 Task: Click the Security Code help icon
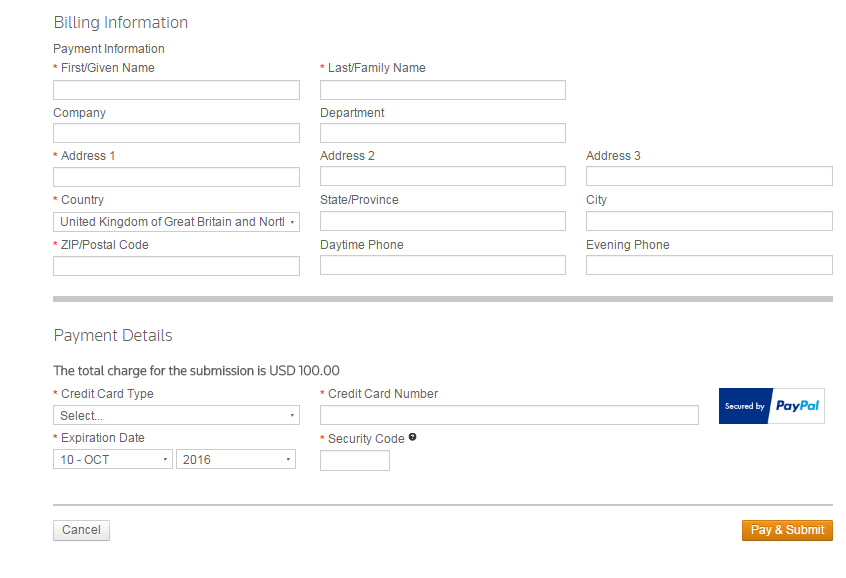coord(412,437)
